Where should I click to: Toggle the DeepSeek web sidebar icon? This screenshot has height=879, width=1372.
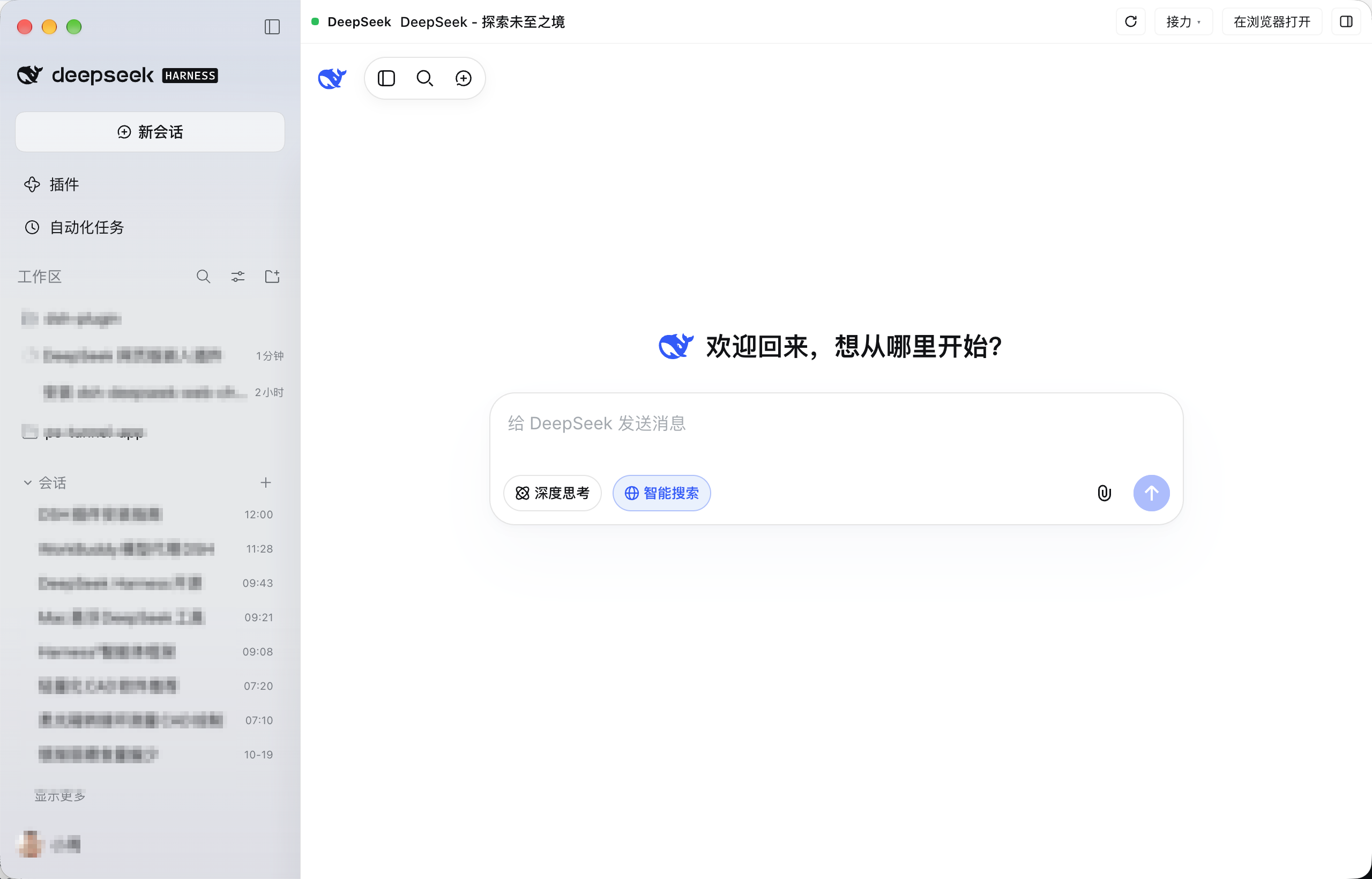coord(386,78)
